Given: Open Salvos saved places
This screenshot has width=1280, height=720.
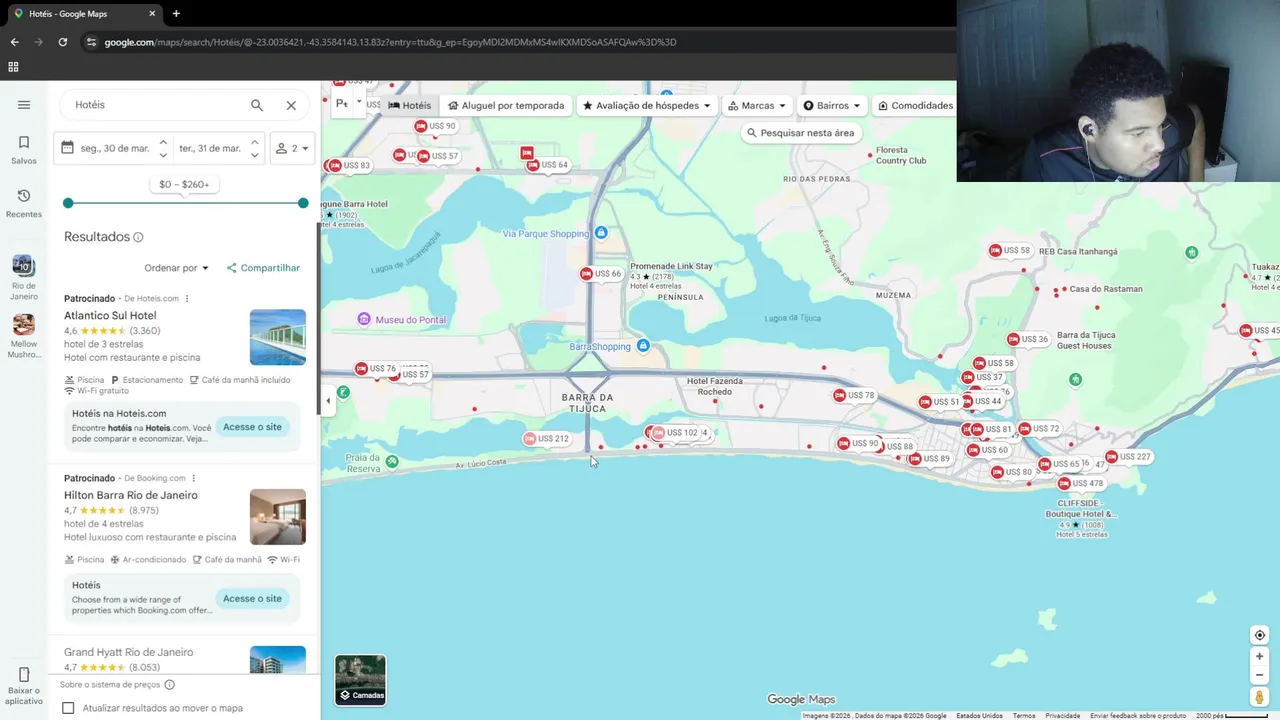Looking at the screenshot, I should coord(24,150).
